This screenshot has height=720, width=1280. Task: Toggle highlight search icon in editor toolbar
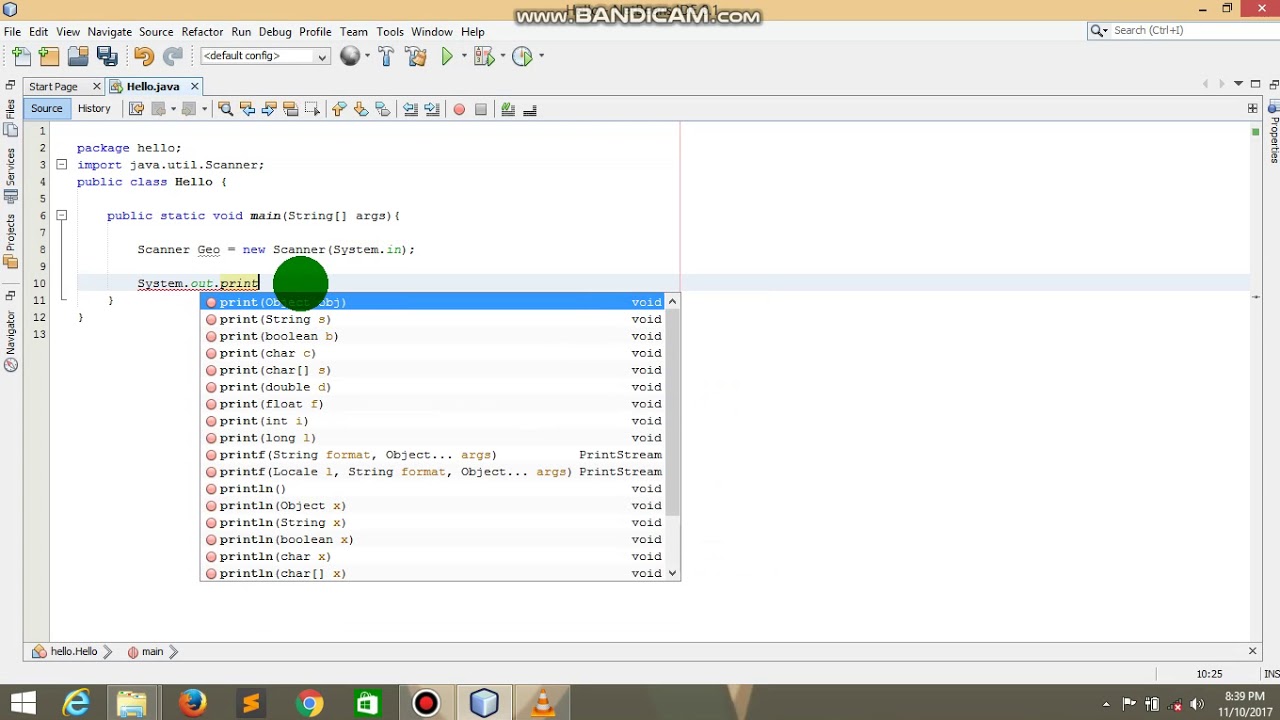290,109
